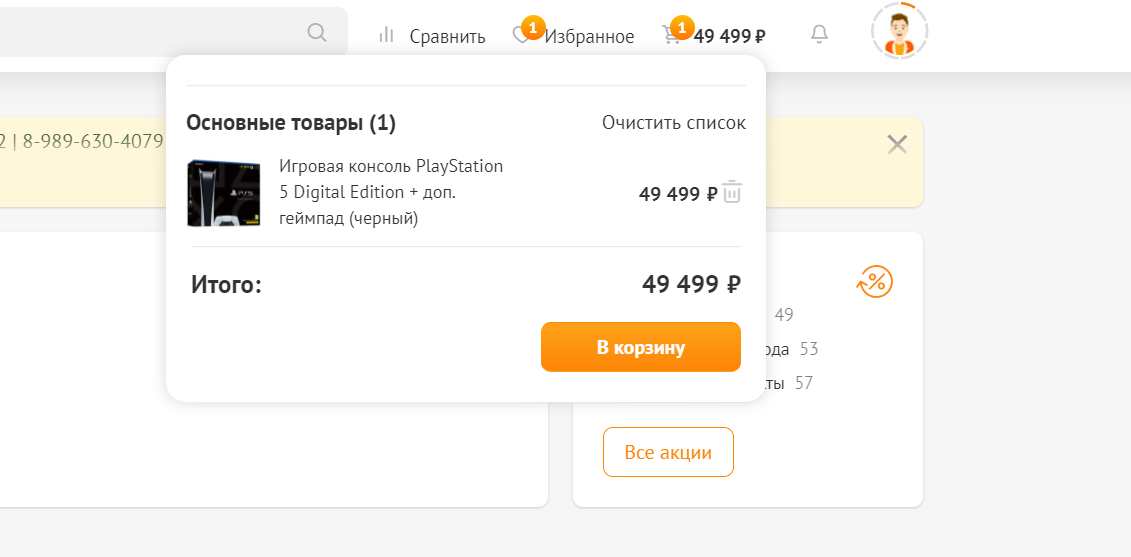This screenshot has width=1131, height=557.
Task: Click "Очистить список" link
Action: pos(673,123)
